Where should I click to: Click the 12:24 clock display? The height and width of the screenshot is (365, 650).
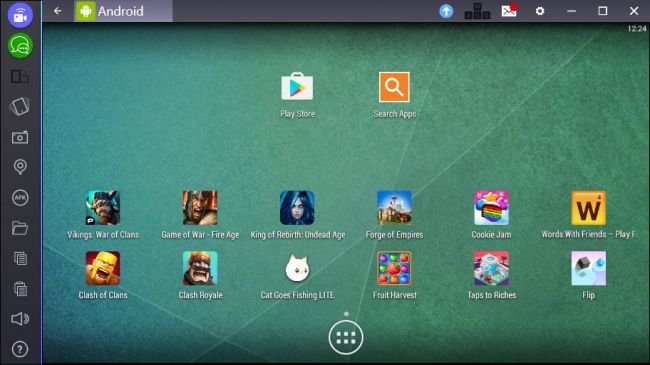[637, 29]
